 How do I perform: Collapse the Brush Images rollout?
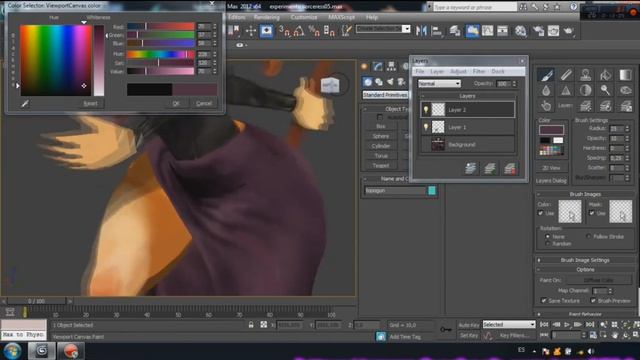tap(585, 194)
